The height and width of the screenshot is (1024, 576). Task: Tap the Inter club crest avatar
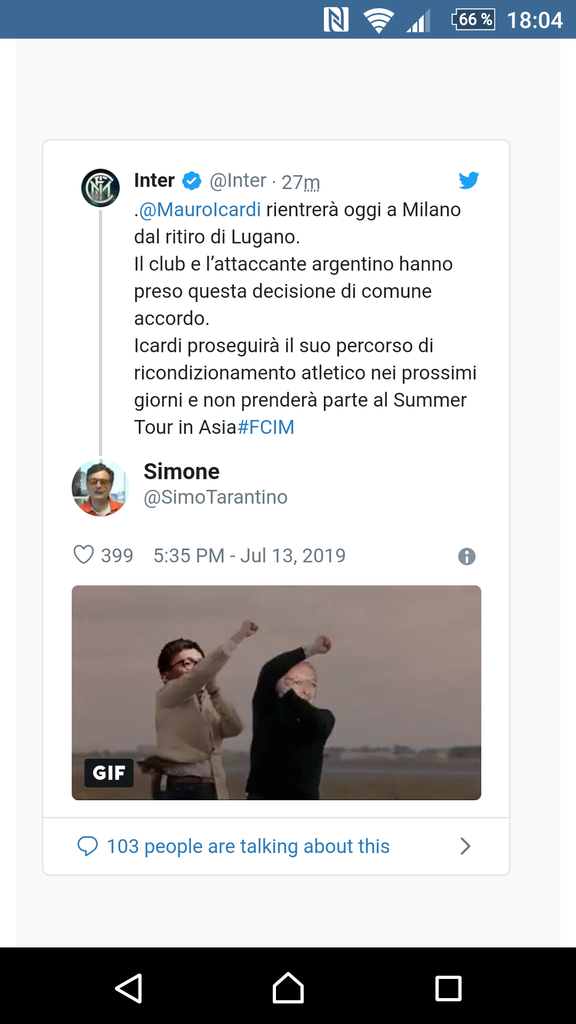click(x=100, y=185)
